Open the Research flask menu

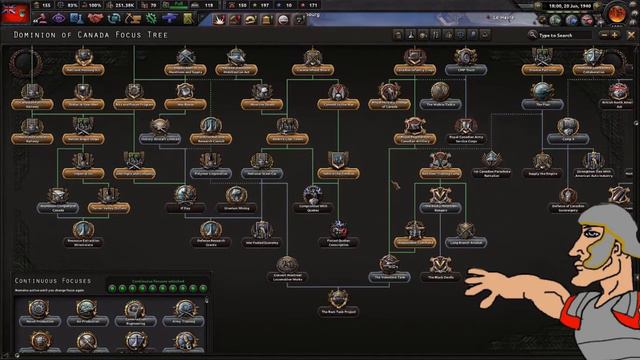76,18
